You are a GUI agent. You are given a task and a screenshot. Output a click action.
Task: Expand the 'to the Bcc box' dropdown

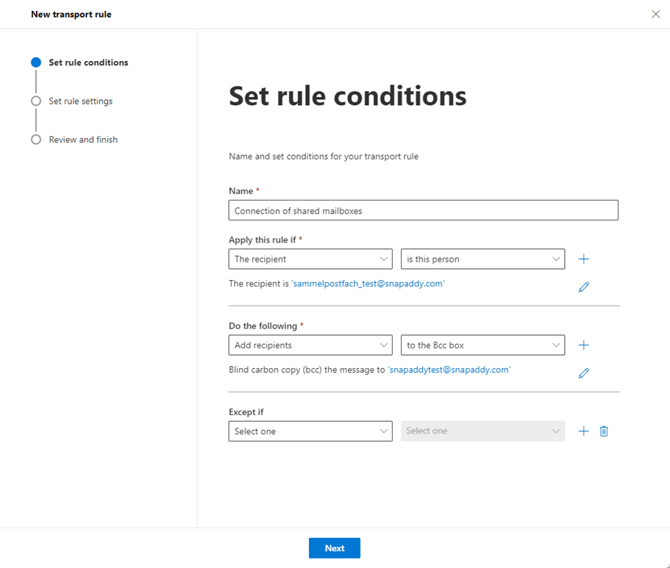482,345
